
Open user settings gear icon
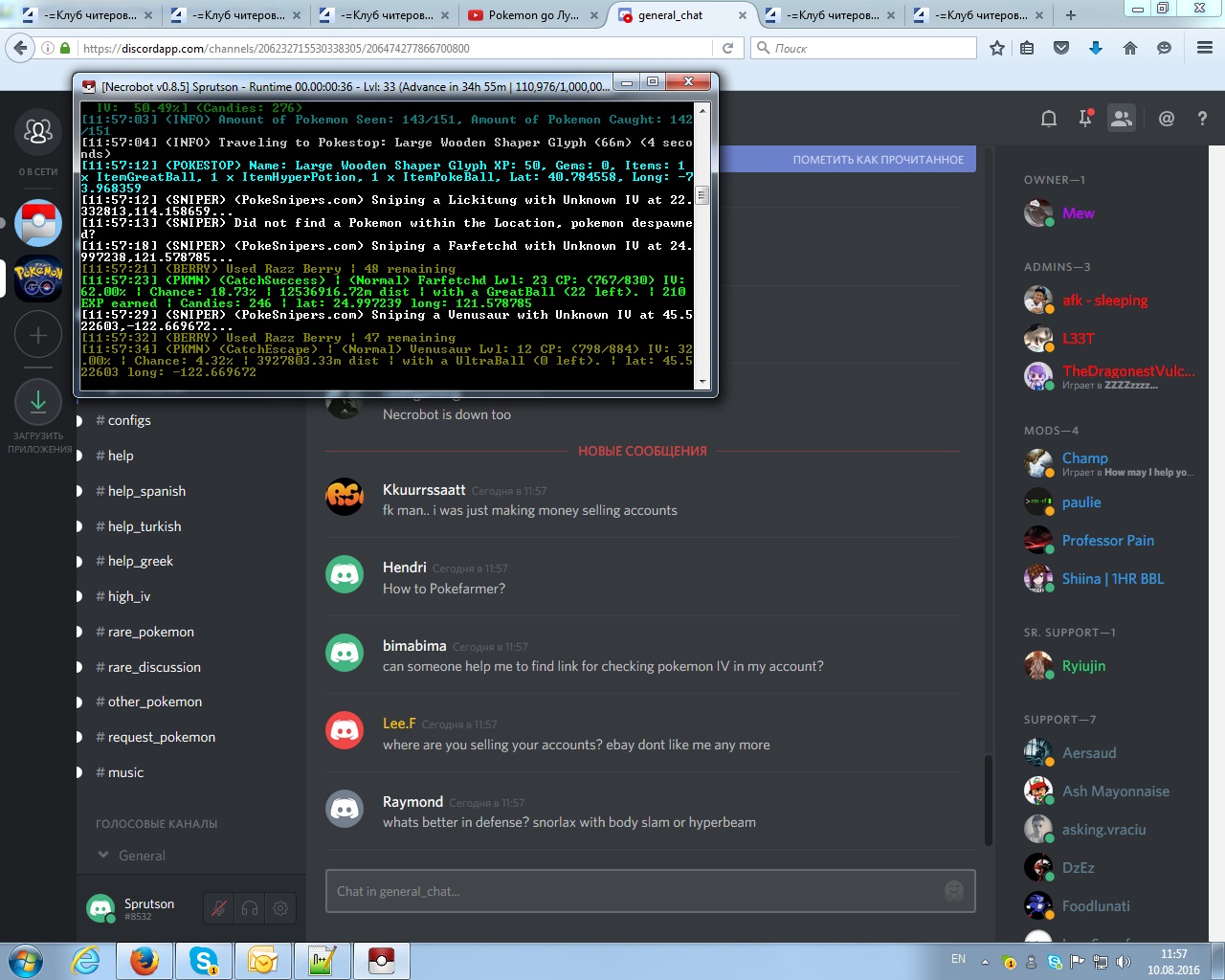pos(280,908)
